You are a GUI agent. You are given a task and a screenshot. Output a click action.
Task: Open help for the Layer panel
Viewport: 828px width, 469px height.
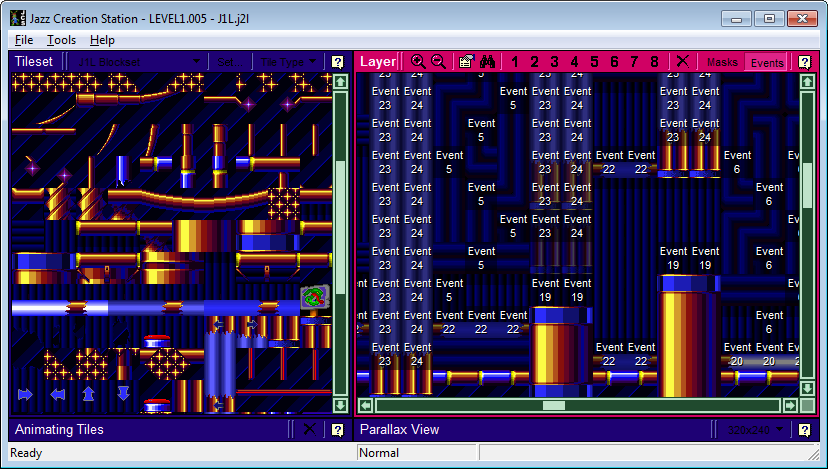tap(804, 62)
